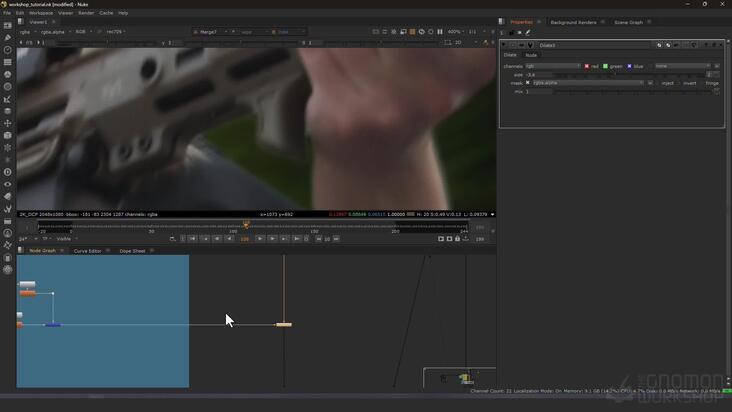Adjust the size slider in Dilate

pyautogui.click(x=630, y=75)
